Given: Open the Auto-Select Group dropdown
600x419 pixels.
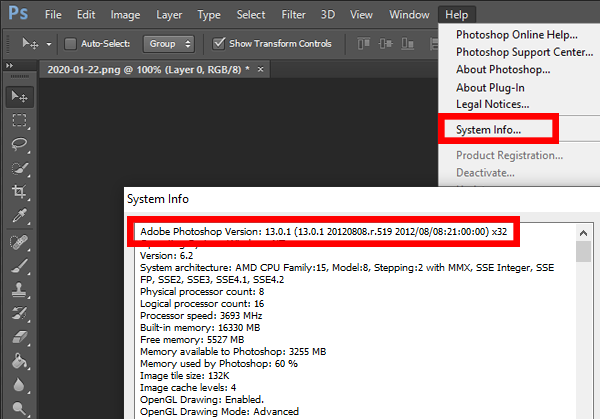Looking at the screenshot, I should click(x=169, y=44).
